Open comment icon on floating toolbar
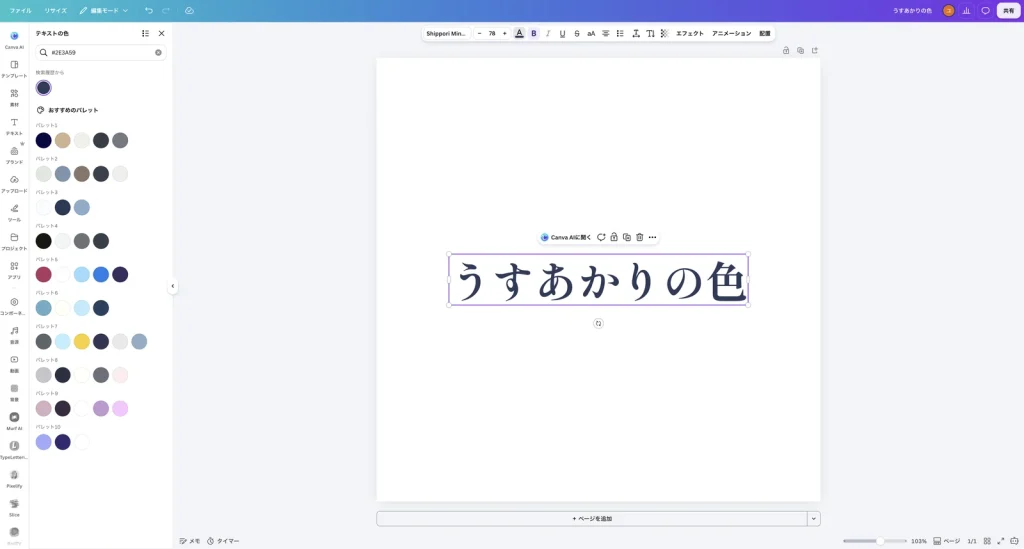Screen dimensions: 1024x549 [601, 237]
